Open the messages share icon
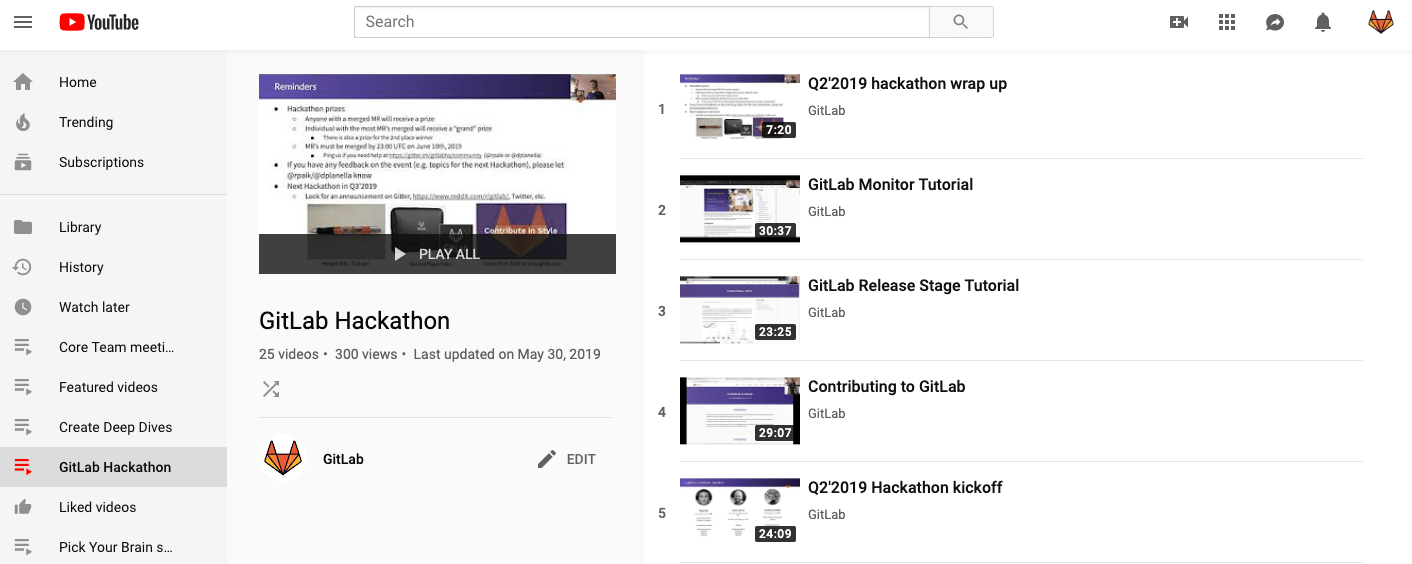Image resolution: width=1412 pixels, height=564 pixels. pyautogui.click(x=1275, y=22)
